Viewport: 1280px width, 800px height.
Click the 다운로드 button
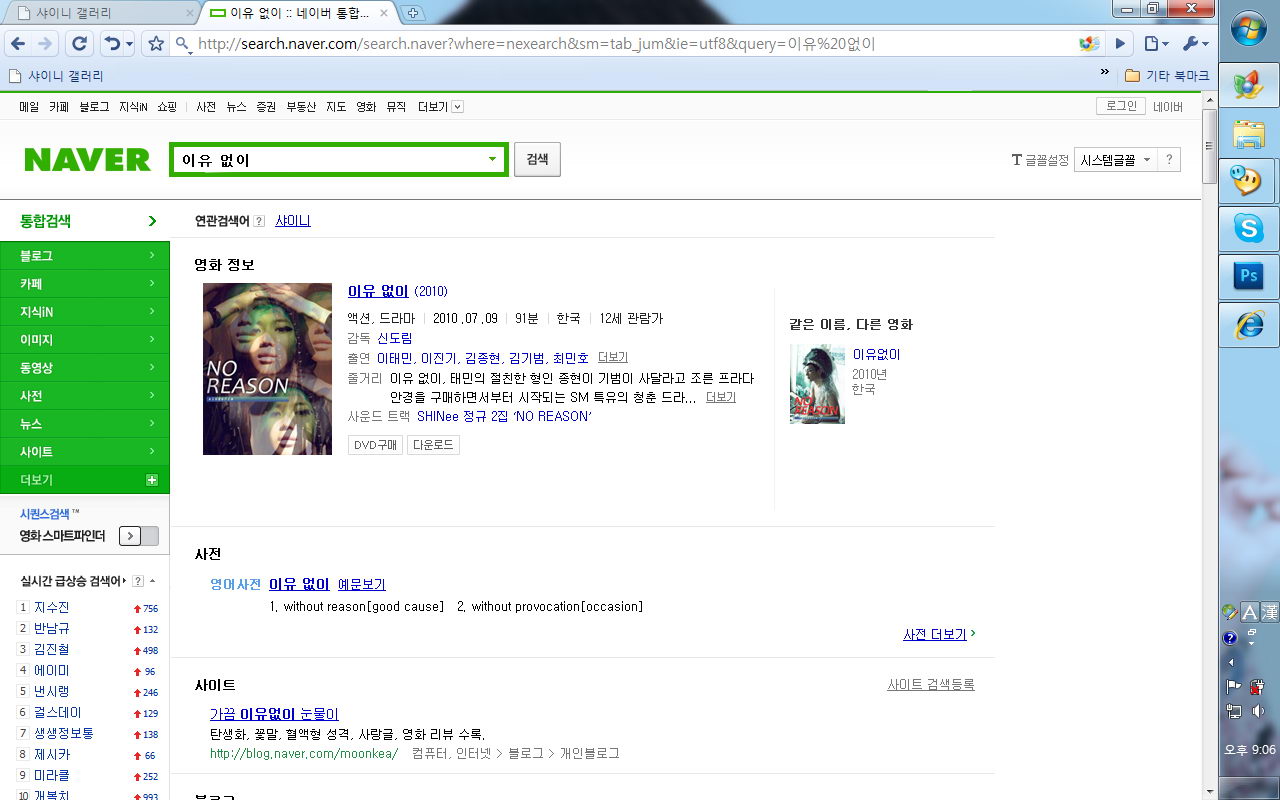tap(433, 445)
